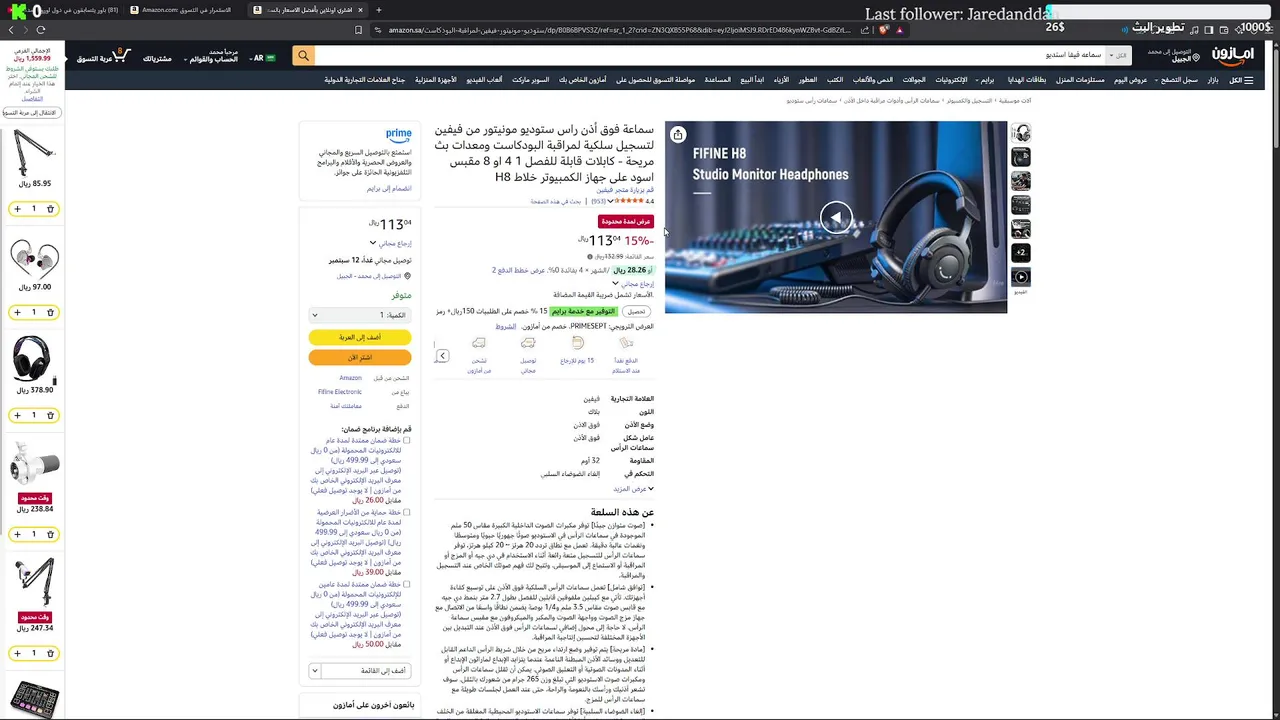This screenshot has height=720, width=1280.
Task: Open the AR language selector
Action: click(262, 58)
